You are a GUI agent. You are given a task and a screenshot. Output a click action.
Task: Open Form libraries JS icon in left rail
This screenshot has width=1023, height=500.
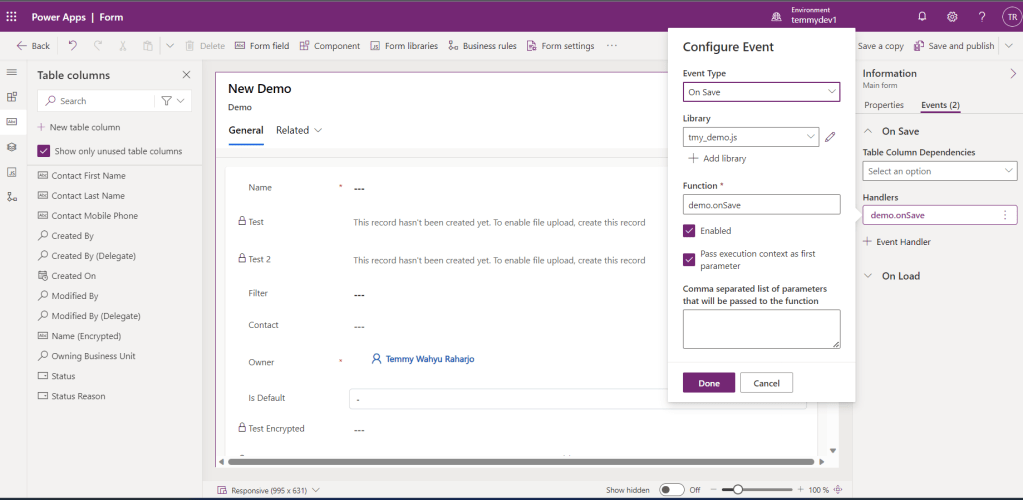(x=11, y=172)
